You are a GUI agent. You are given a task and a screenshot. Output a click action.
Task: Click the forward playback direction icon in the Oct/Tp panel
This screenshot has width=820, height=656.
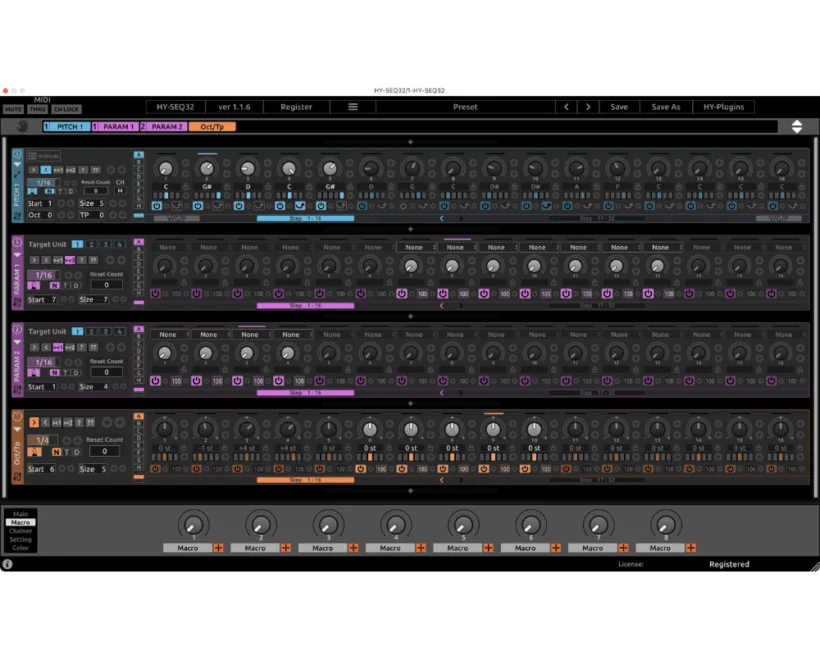click(34, 422)
